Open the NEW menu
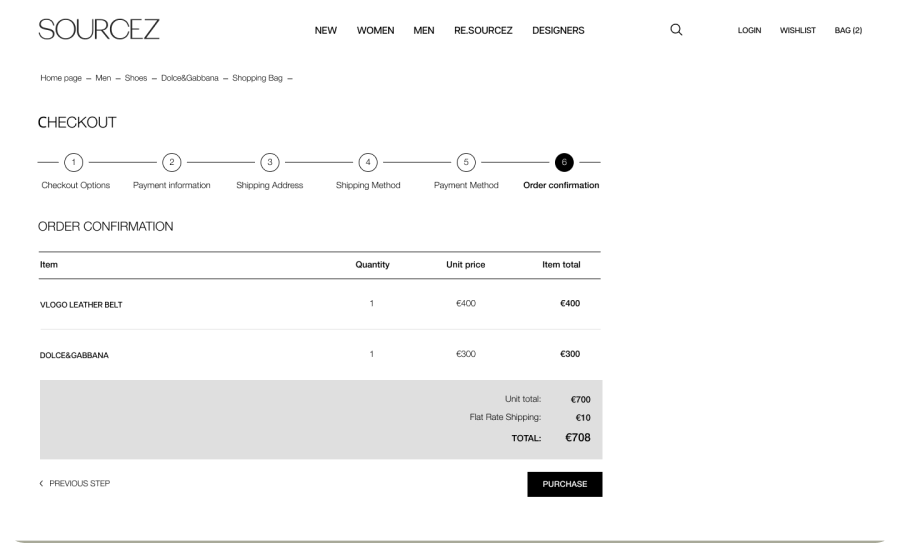 pyautogui.click(x=325, y=30)
